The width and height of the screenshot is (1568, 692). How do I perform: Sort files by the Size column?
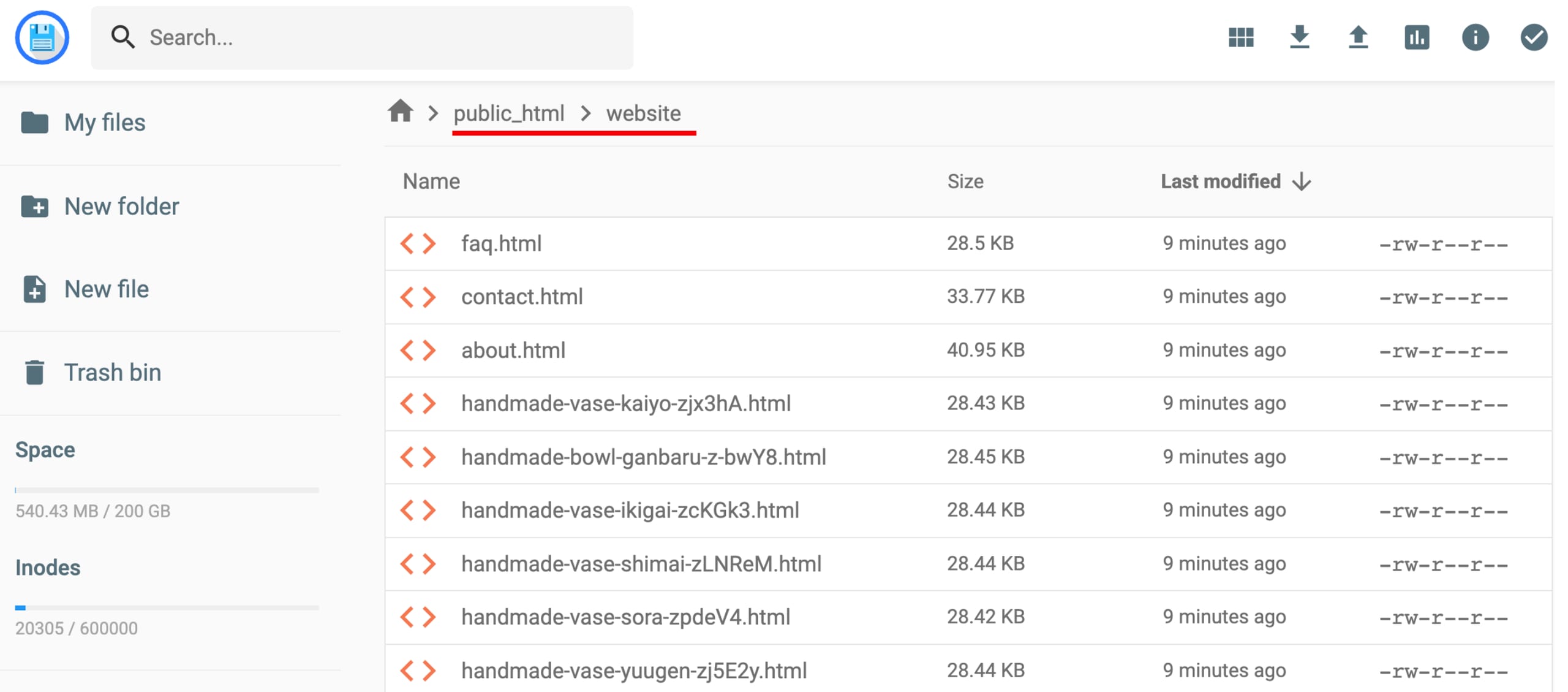[x=966, y=181]
